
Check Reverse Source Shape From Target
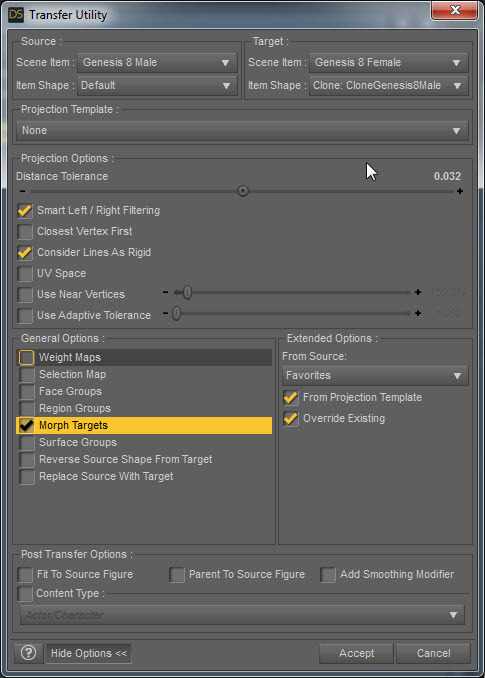(26, 459)
